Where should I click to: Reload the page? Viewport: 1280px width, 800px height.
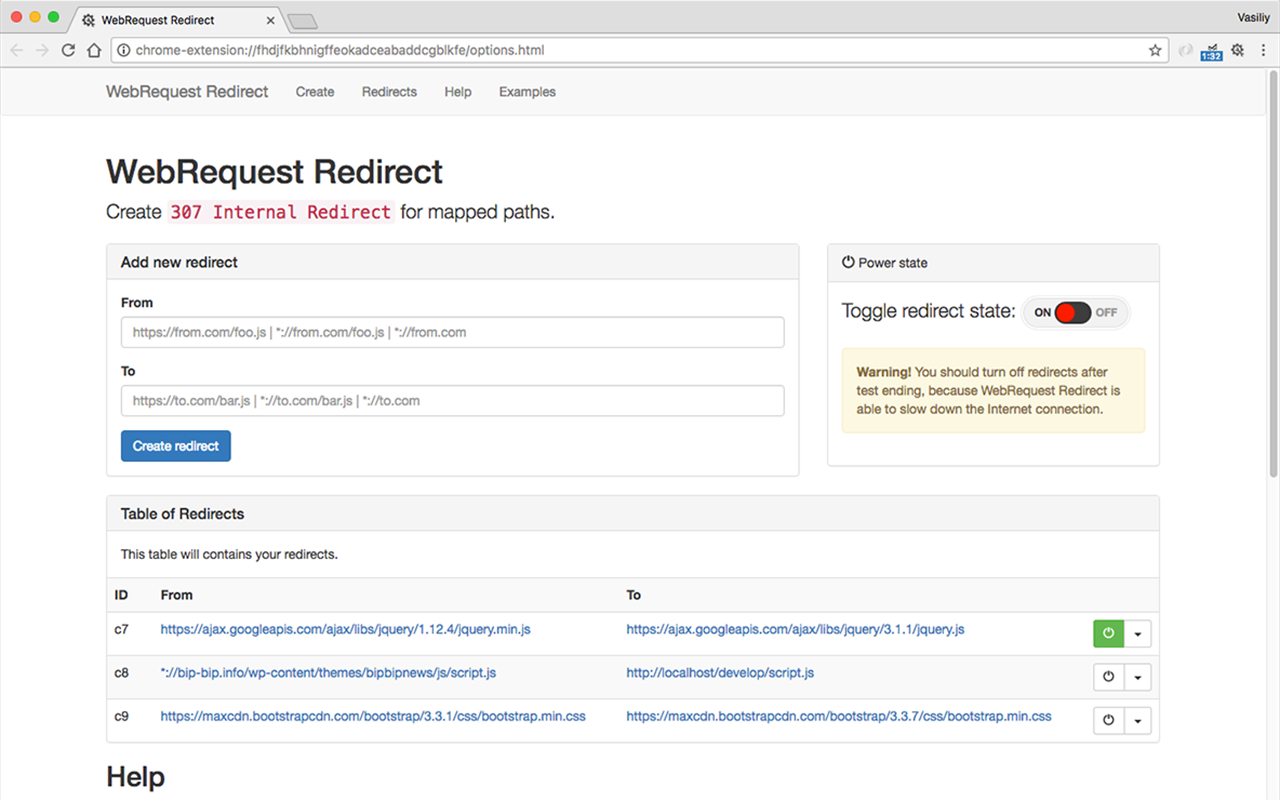click(x=68, y=50)
